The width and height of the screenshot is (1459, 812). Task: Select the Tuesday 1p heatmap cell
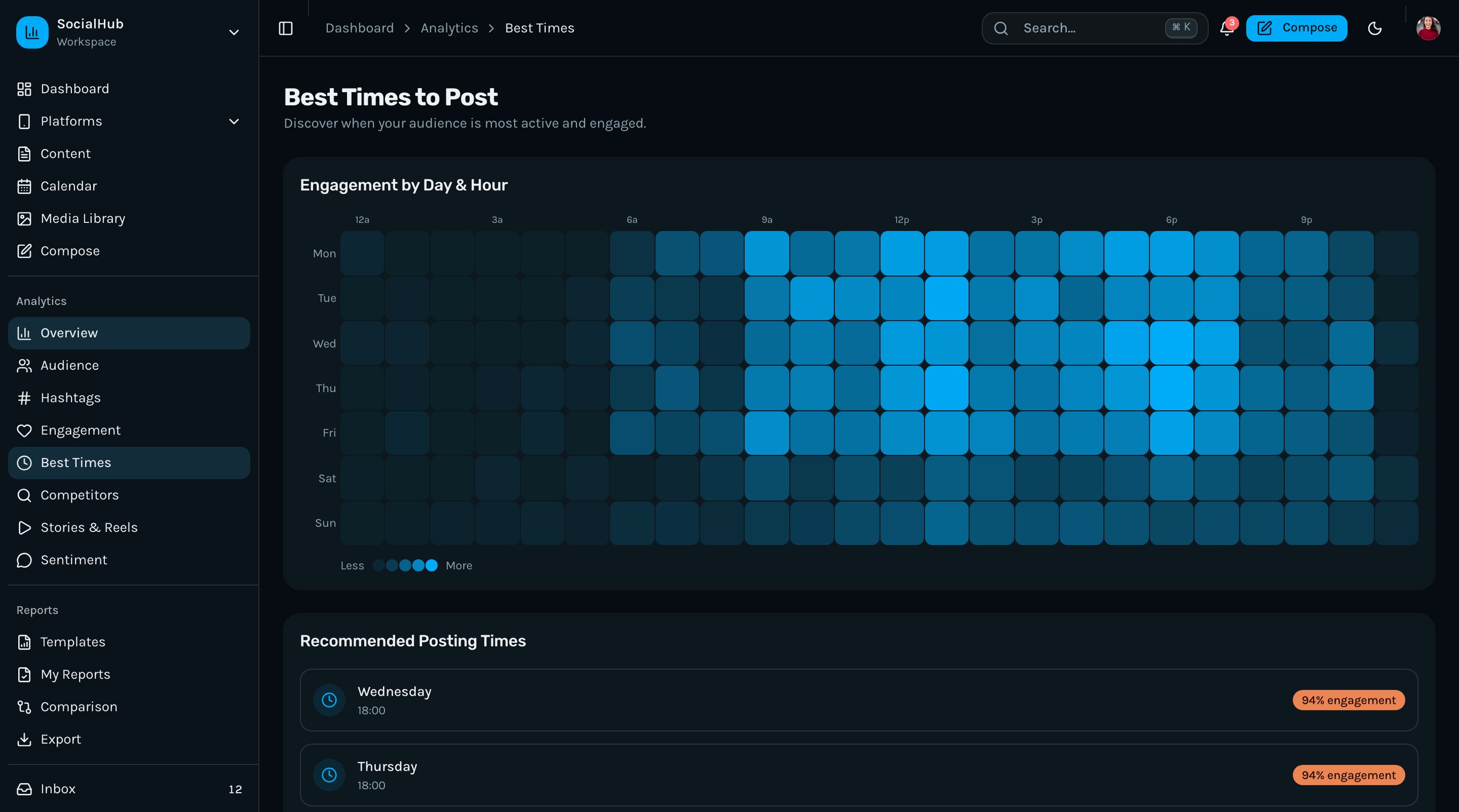tap(946, 298)
